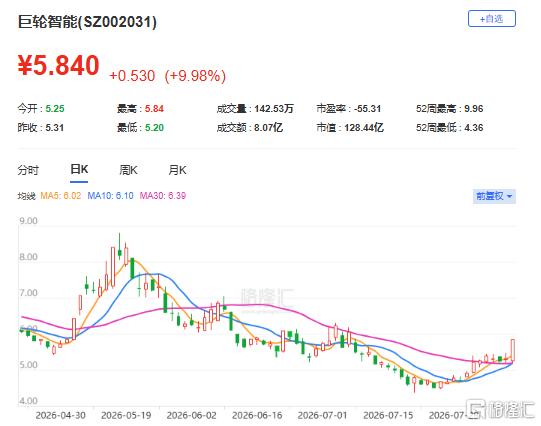
Task: Open the 月K monthly chart tab
Action: [x=177, y=170]
